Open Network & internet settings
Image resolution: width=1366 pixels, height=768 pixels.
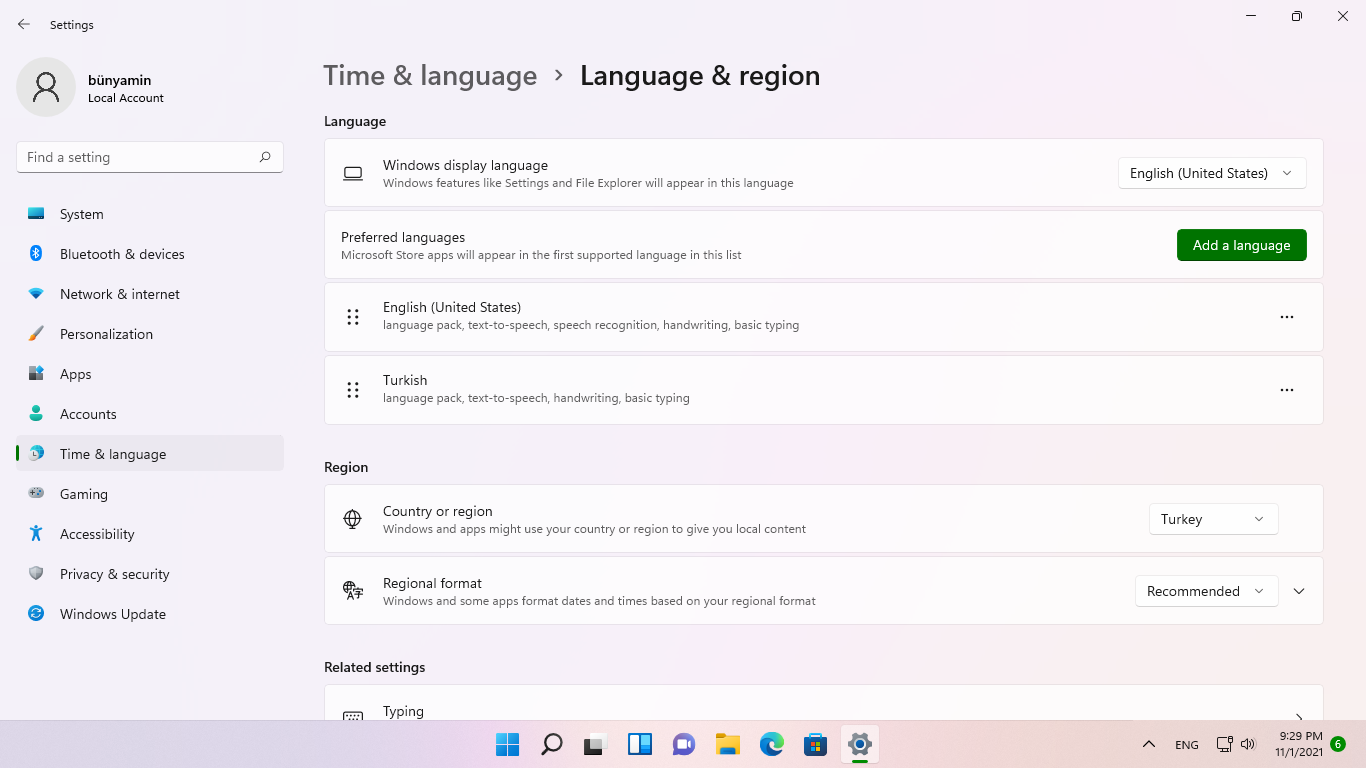point(150,294)
